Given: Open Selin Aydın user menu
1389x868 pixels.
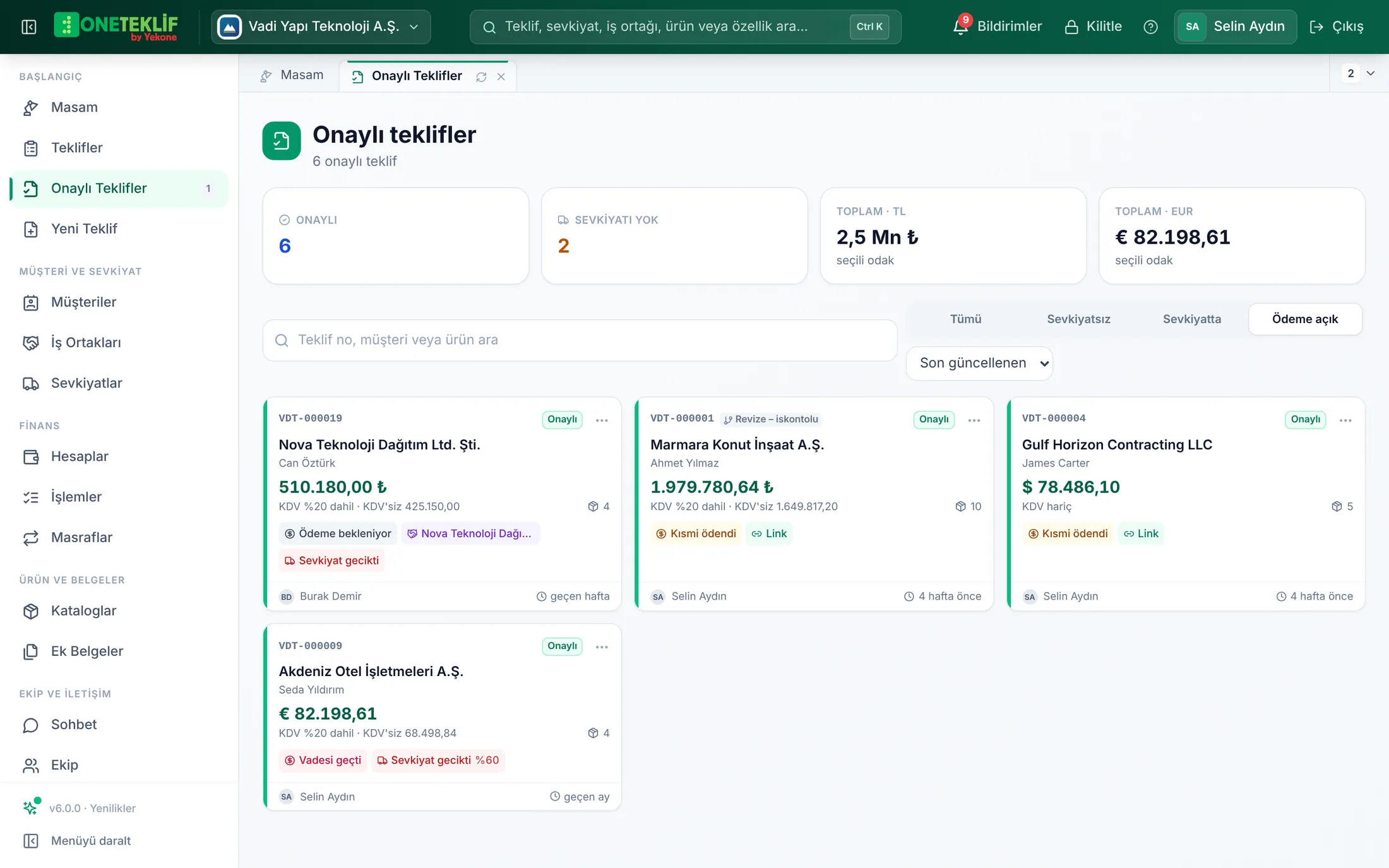Looking at the screenshot, I should pos(1235,27).
